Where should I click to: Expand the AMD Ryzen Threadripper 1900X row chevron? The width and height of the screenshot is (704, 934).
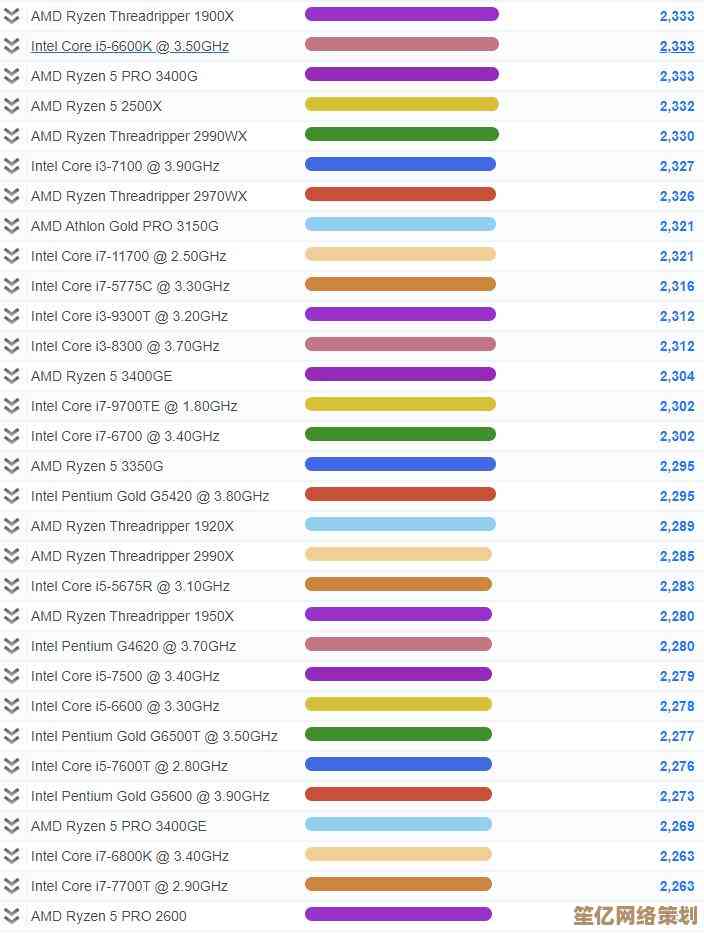pos(12,16)
